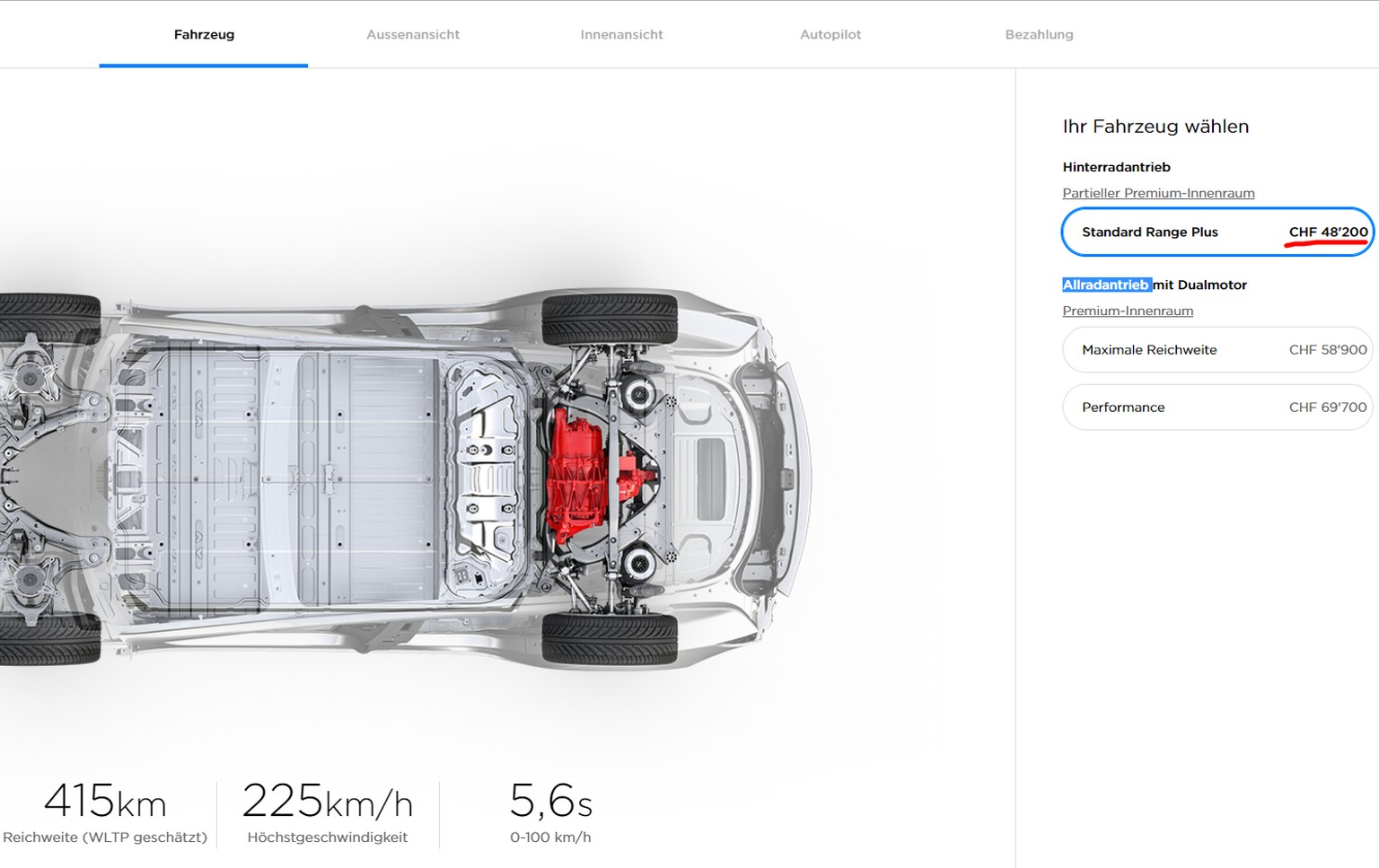Click the red motor in the chassis image

click(588, 476)
